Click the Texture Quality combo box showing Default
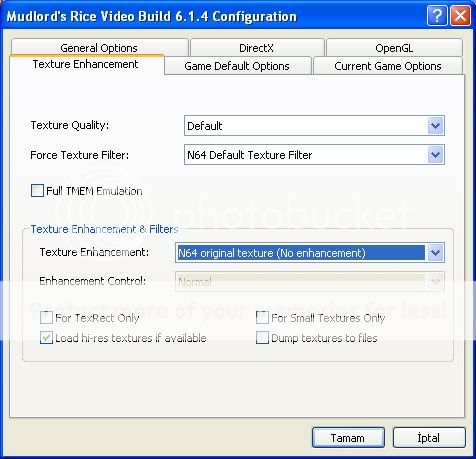The image size is (476, 459). pos(314,126)
